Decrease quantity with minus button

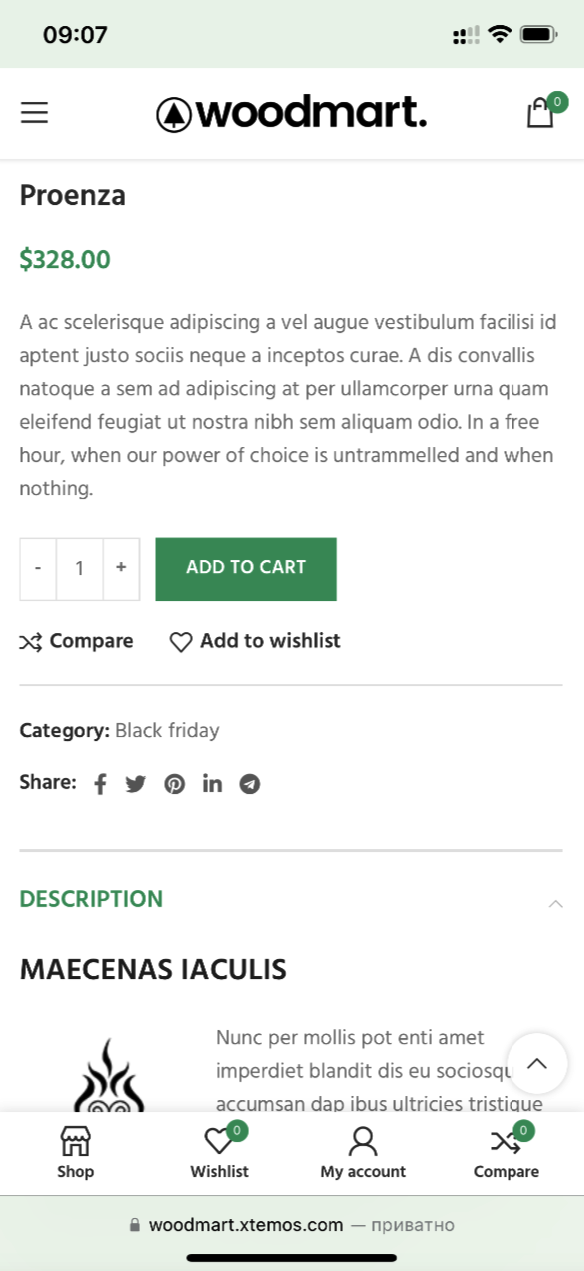click(x=38, y=569)
